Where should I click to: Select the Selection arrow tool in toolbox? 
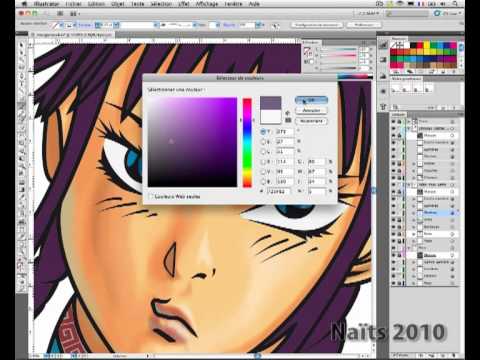pyautogui.click(x=22, y=45)
